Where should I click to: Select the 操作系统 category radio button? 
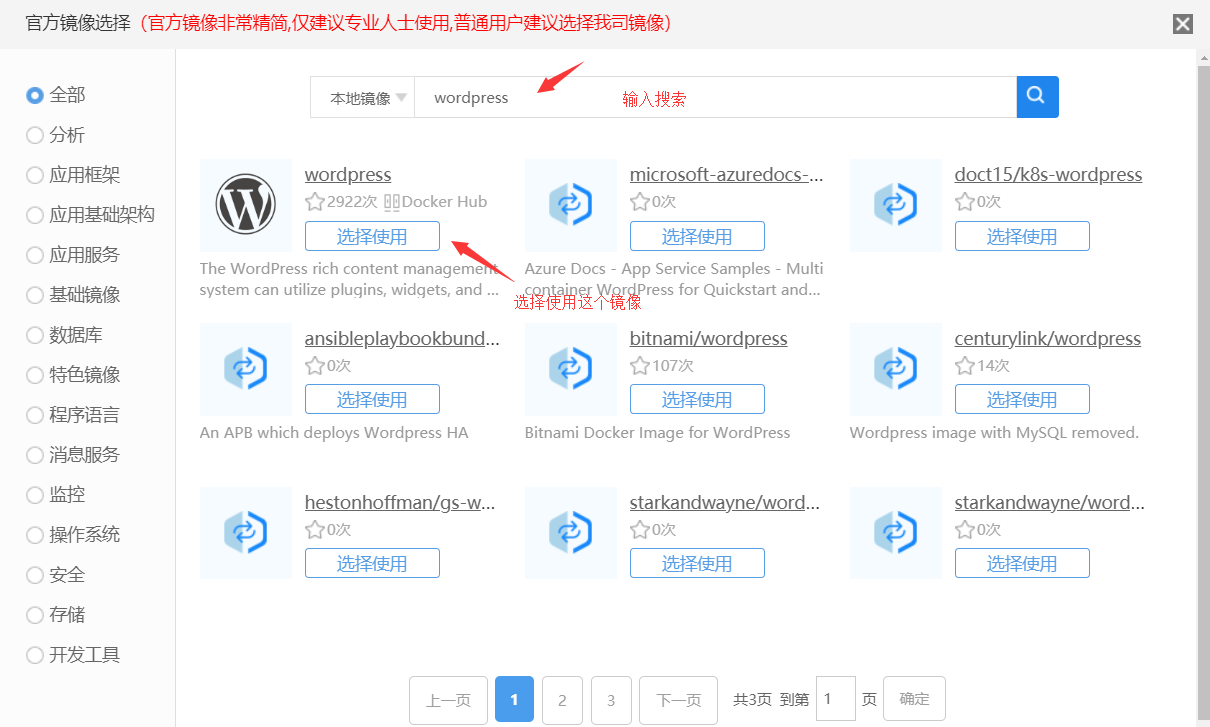coord(35,535)
